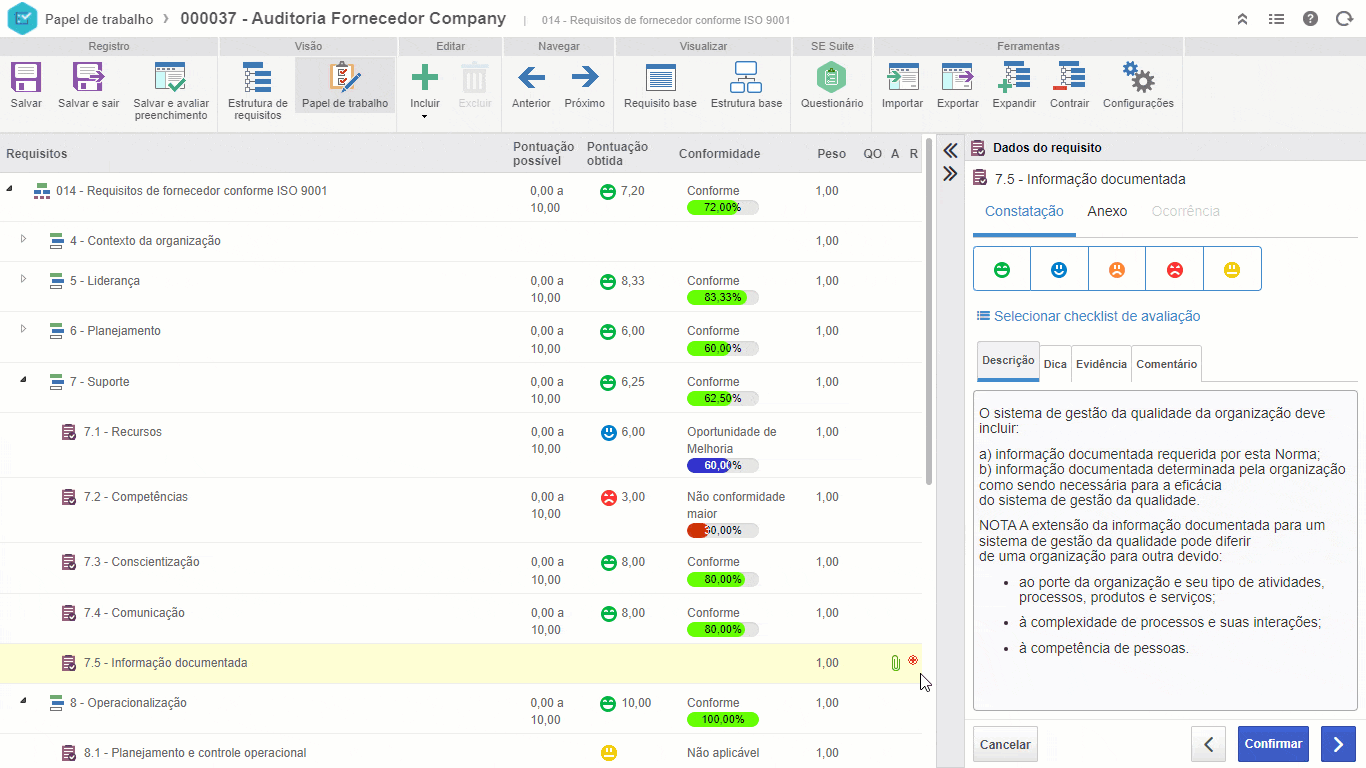Click the Cancelar button

pos(1005,744)
